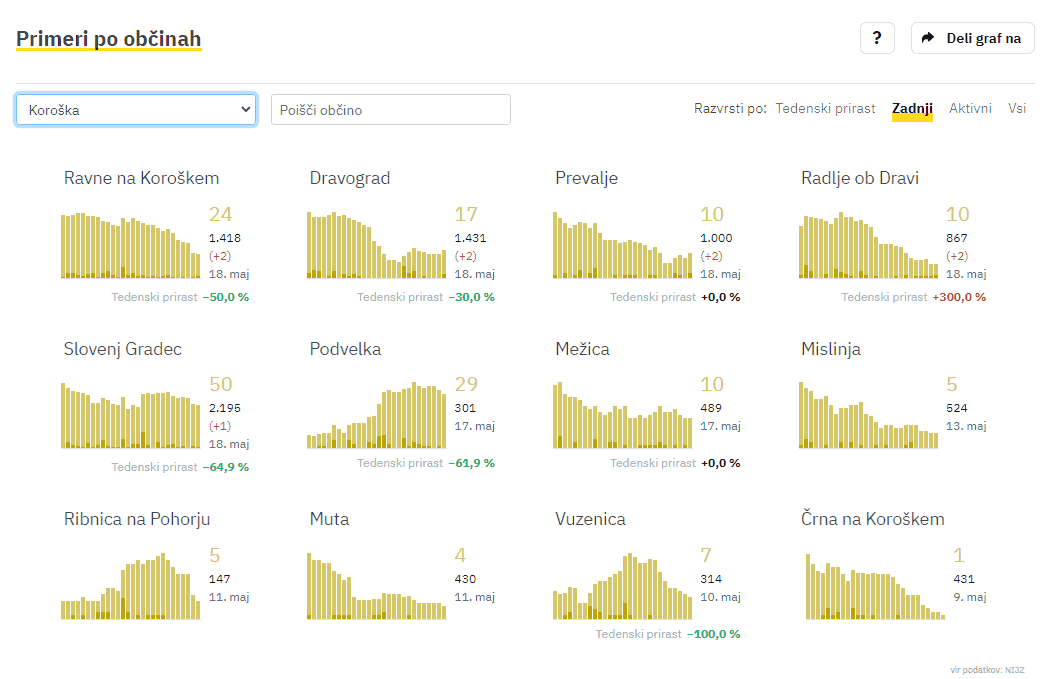
Task: Click the Vuzenica bar chart
Action: coord(622,586)
